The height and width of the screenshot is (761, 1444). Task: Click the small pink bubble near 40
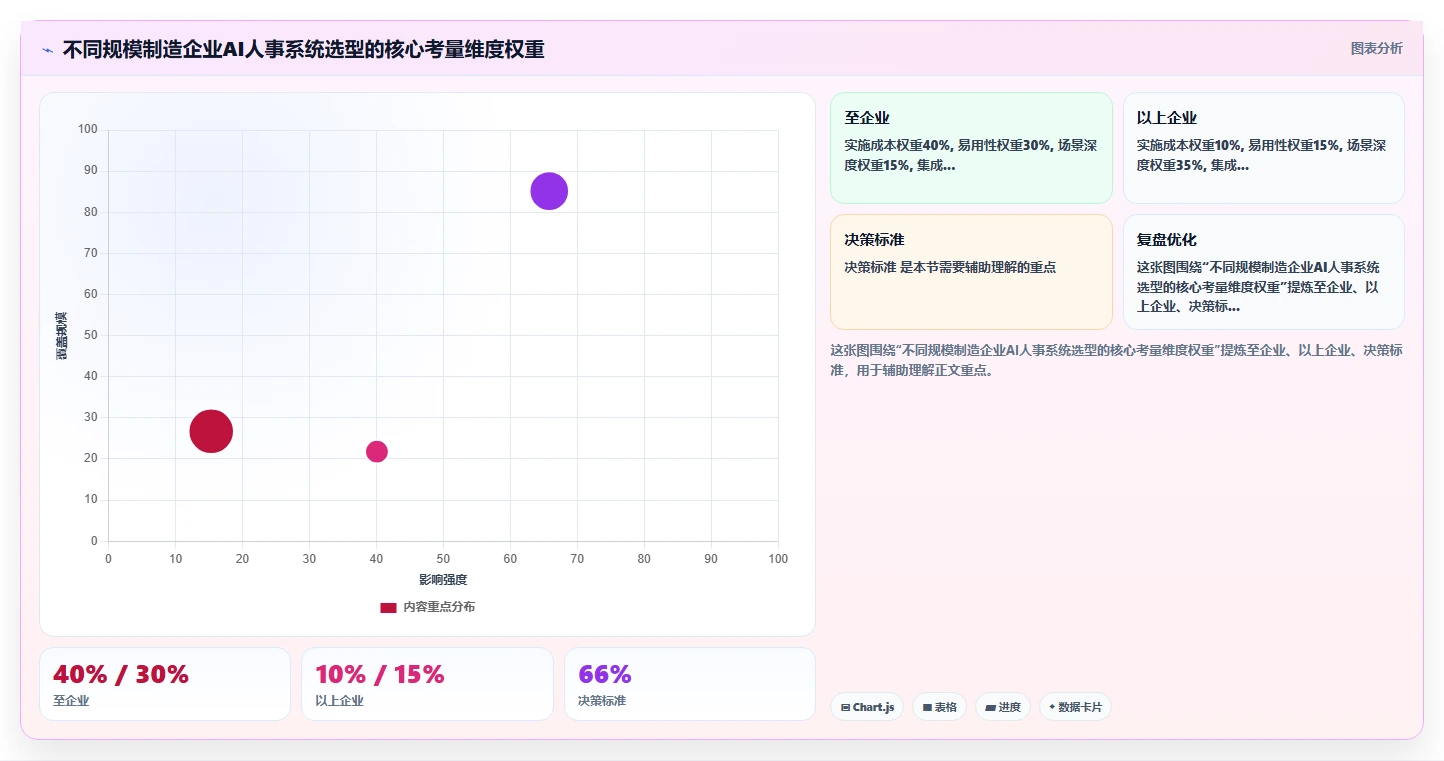(x=376, y=451)
